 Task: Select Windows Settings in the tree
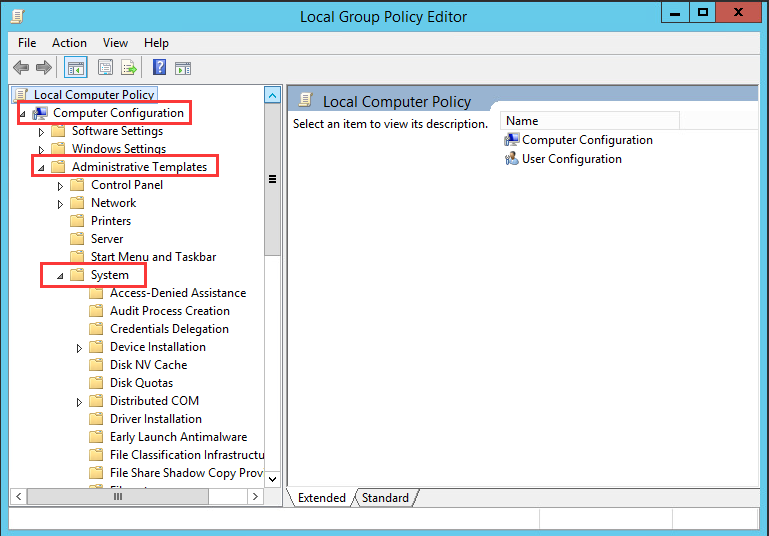coord(119,149)
